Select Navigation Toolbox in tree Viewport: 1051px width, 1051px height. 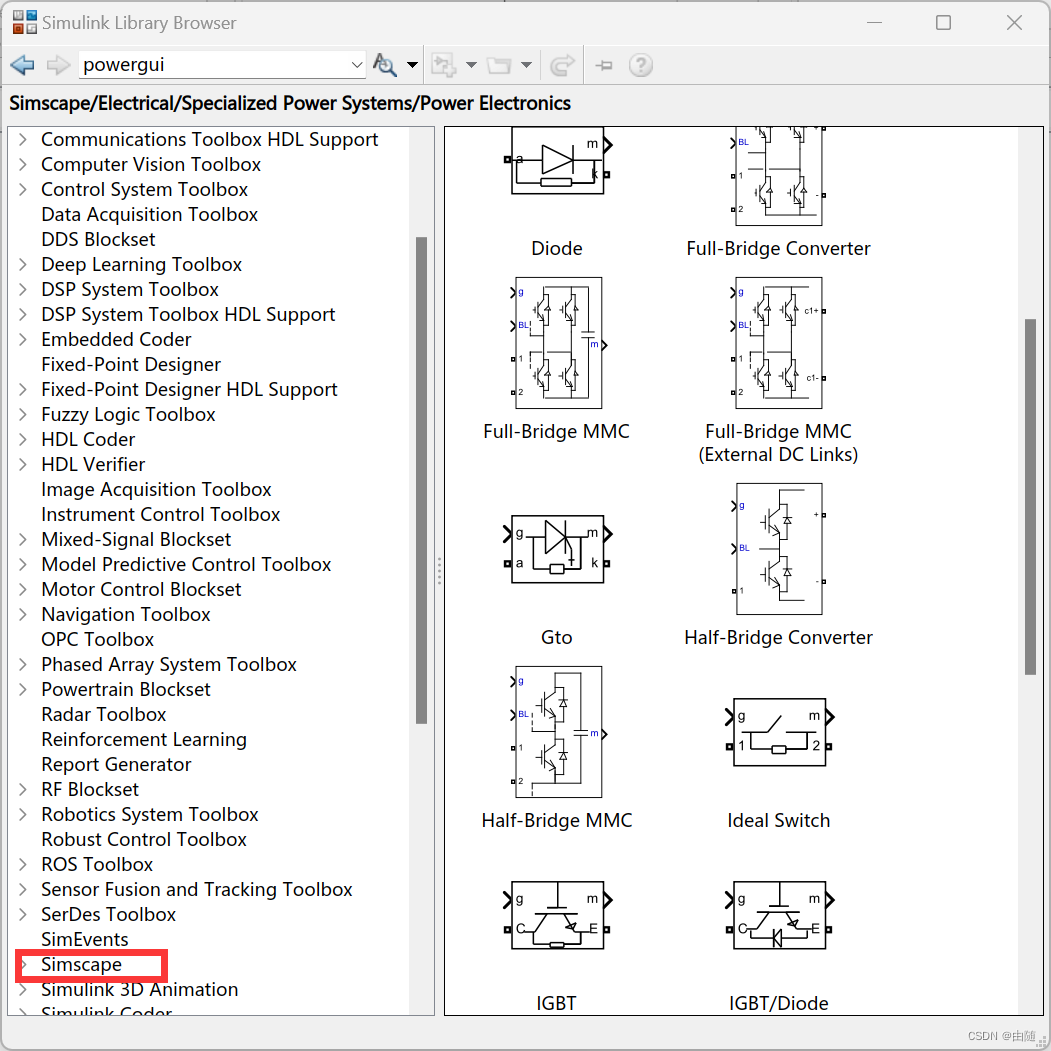click(125, 615)
